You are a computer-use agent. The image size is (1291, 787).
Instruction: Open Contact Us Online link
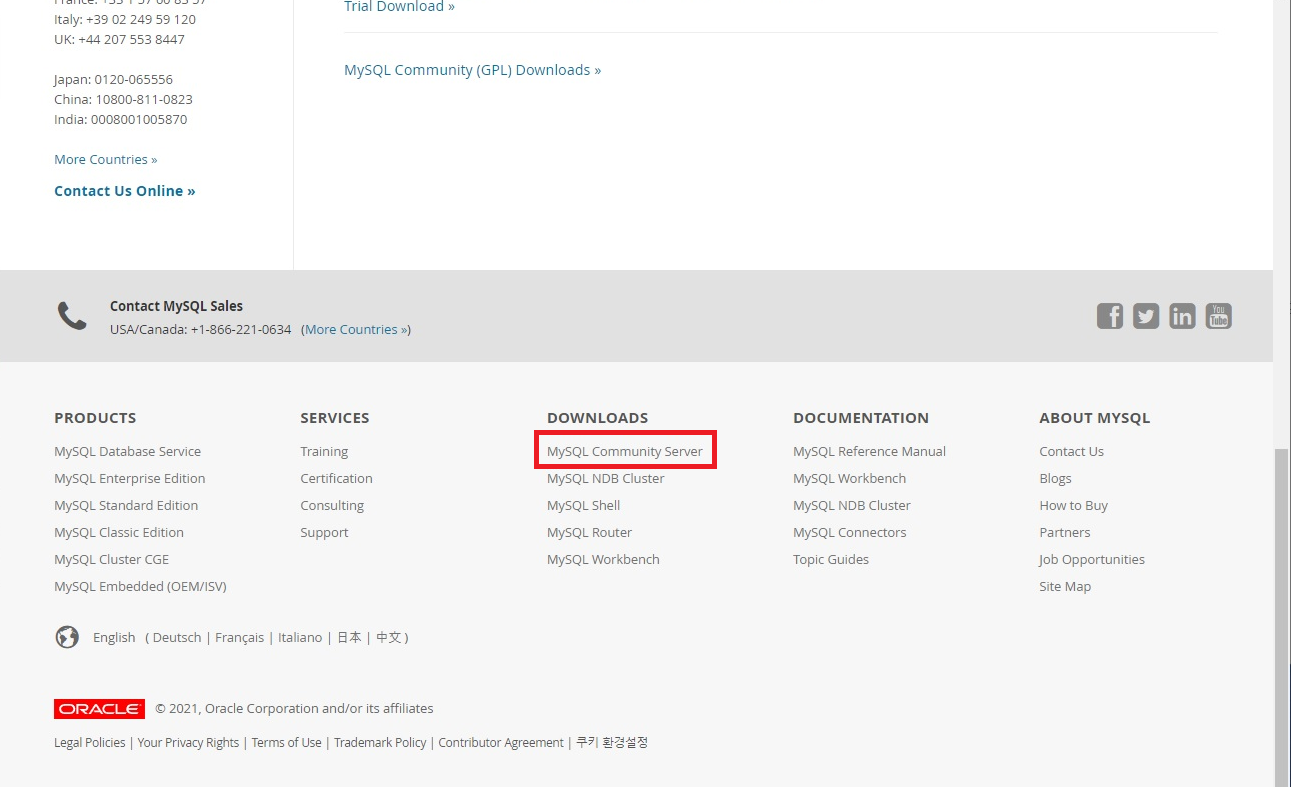[x=125, y=191]
